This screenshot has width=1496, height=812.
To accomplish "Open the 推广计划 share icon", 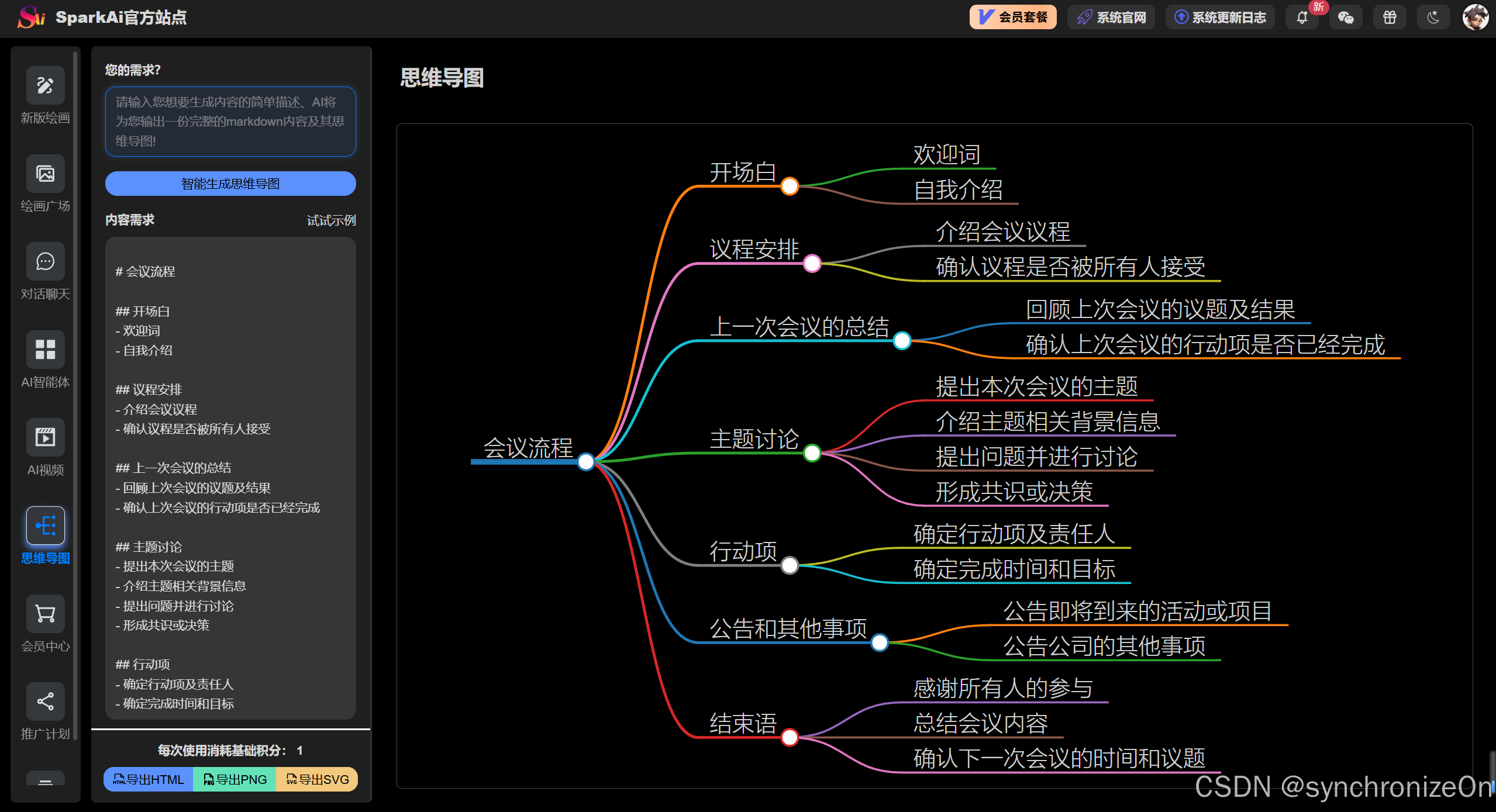I will pyautogui.click(x=45, y=702).
